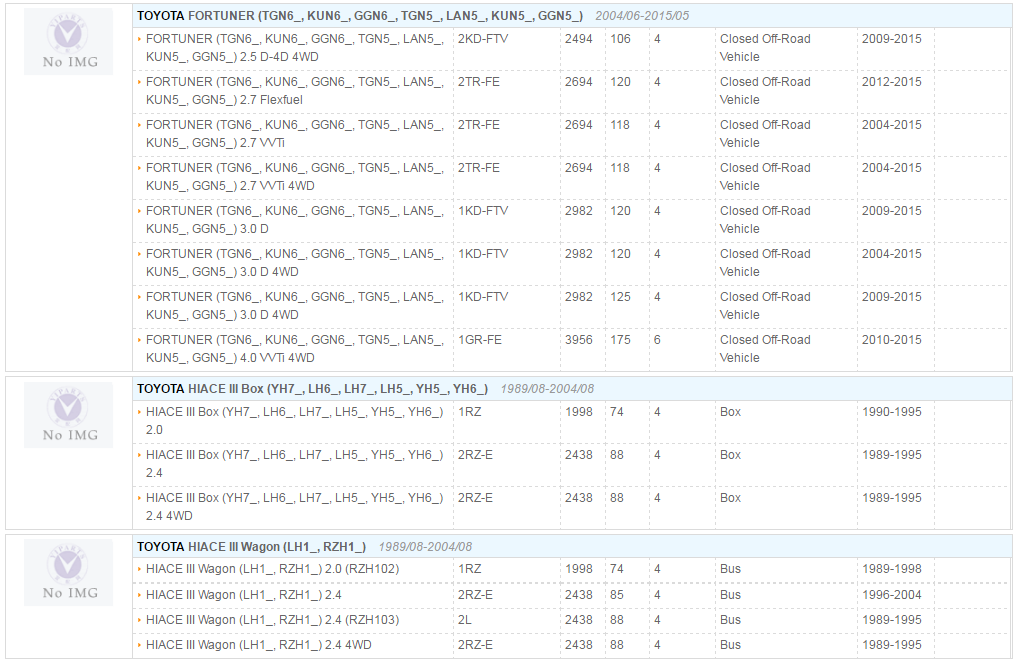Open the TOYOTA FORTUNER section heading

coord(359,16)
